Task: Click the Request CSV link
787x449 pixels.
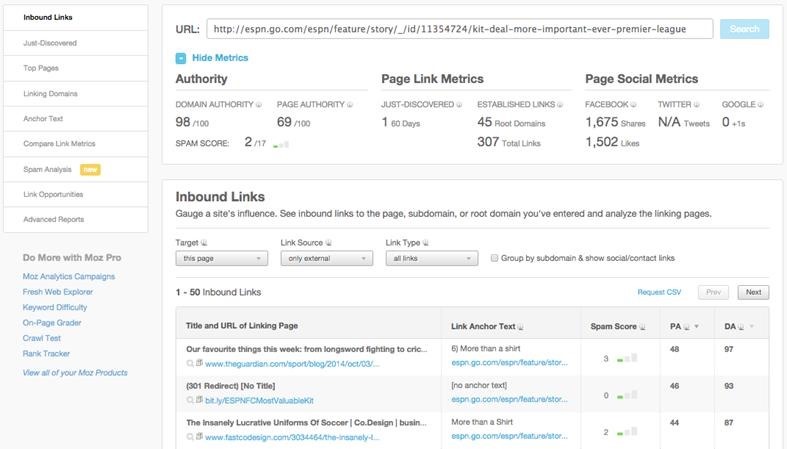Action: tap(659, 292)
